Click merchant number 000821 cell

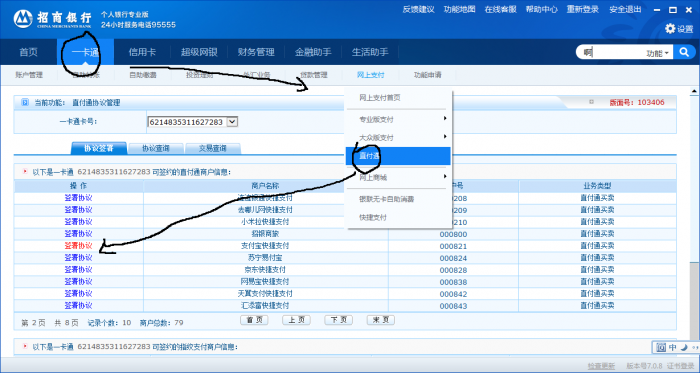pyautogui.click(x=453, y=246)
